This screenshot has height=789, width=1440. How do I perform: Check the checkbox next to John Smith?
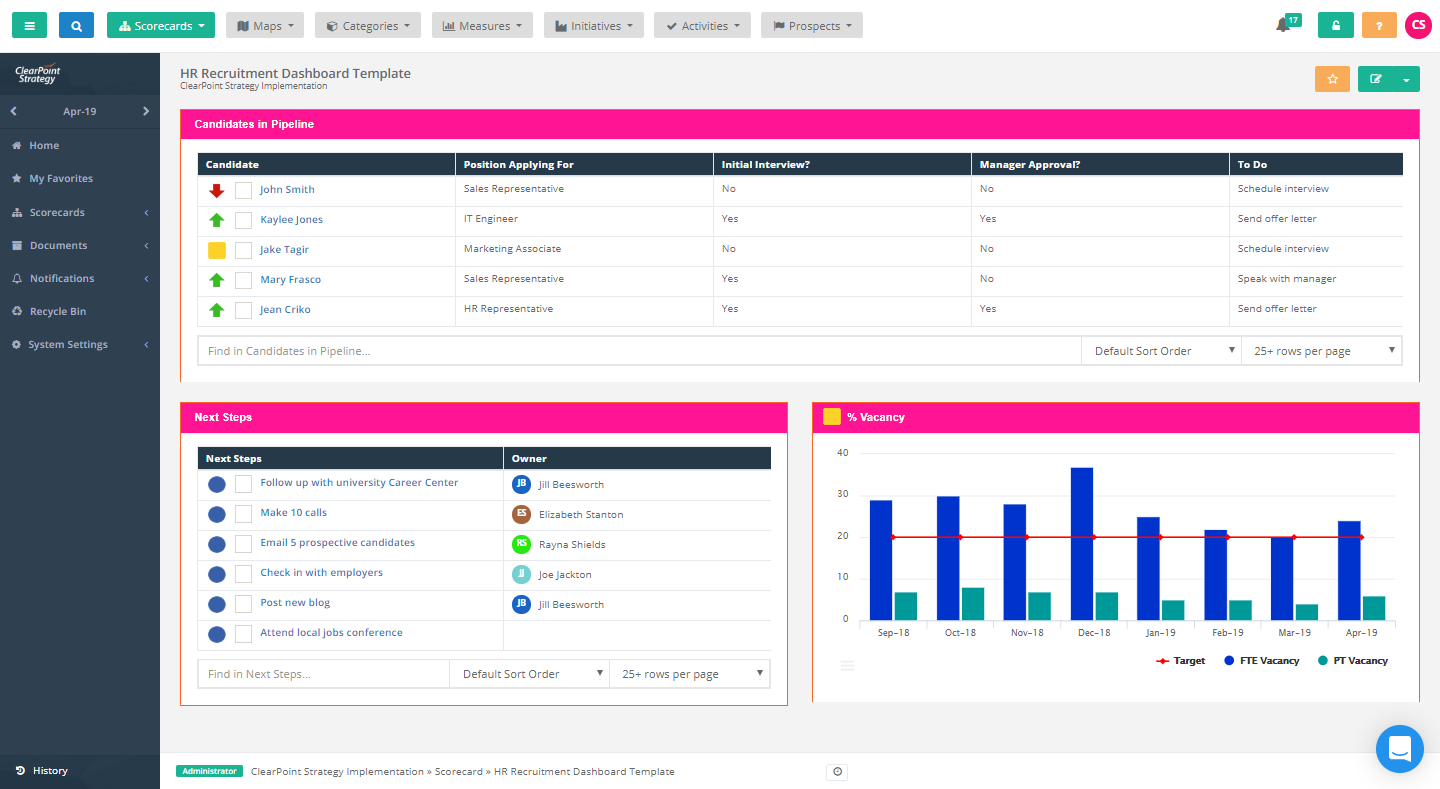(x=243, y=189)
